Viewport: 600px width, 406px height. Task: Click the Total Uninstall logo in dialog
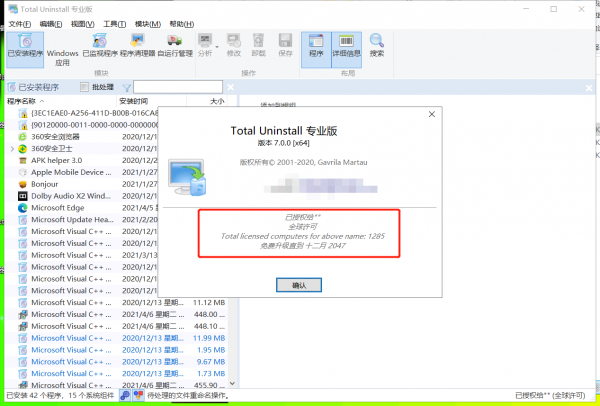tap(187, 178)
